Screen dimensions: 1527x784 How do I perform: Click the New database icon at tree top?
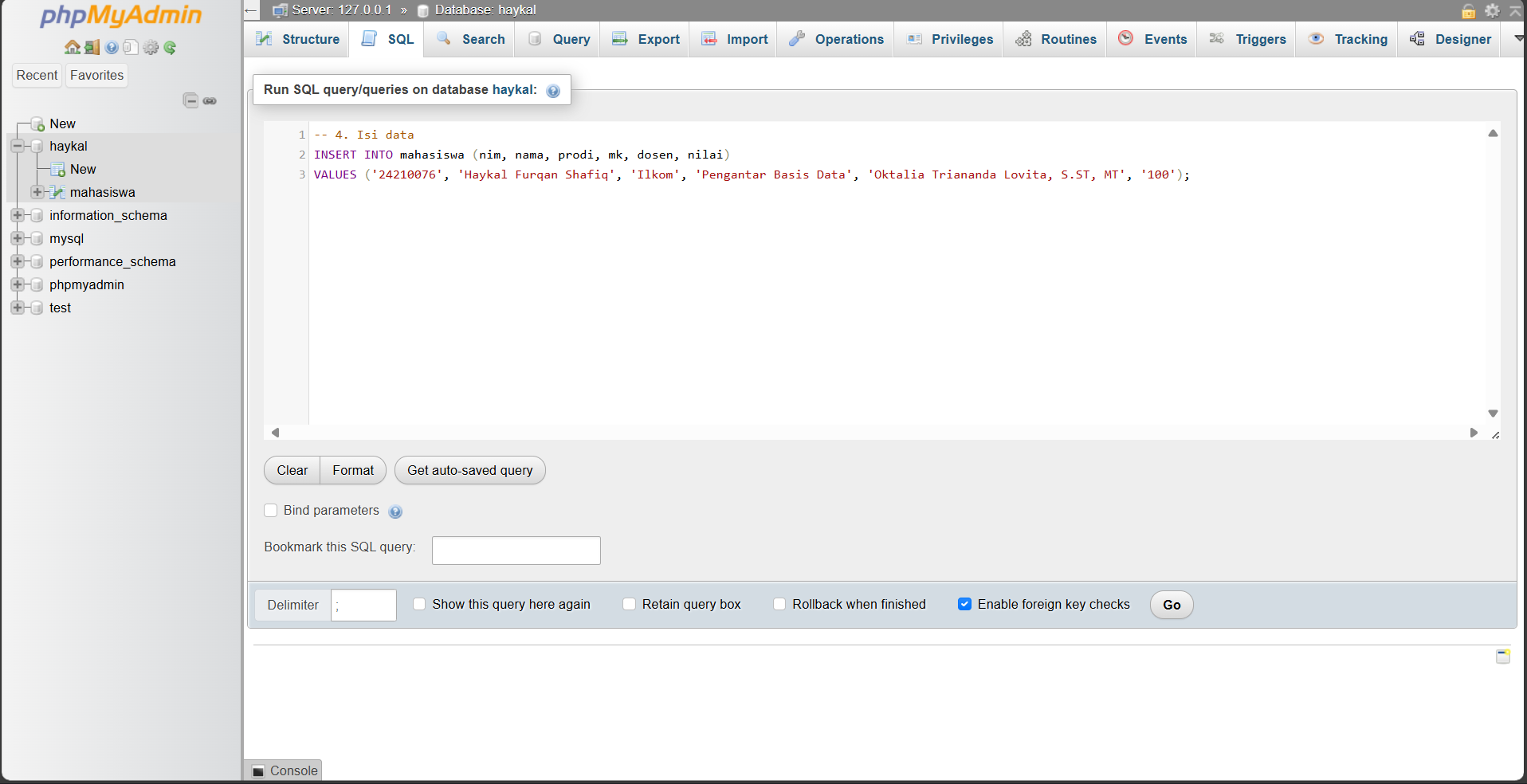pyautogui.click(x=37, y=123)
